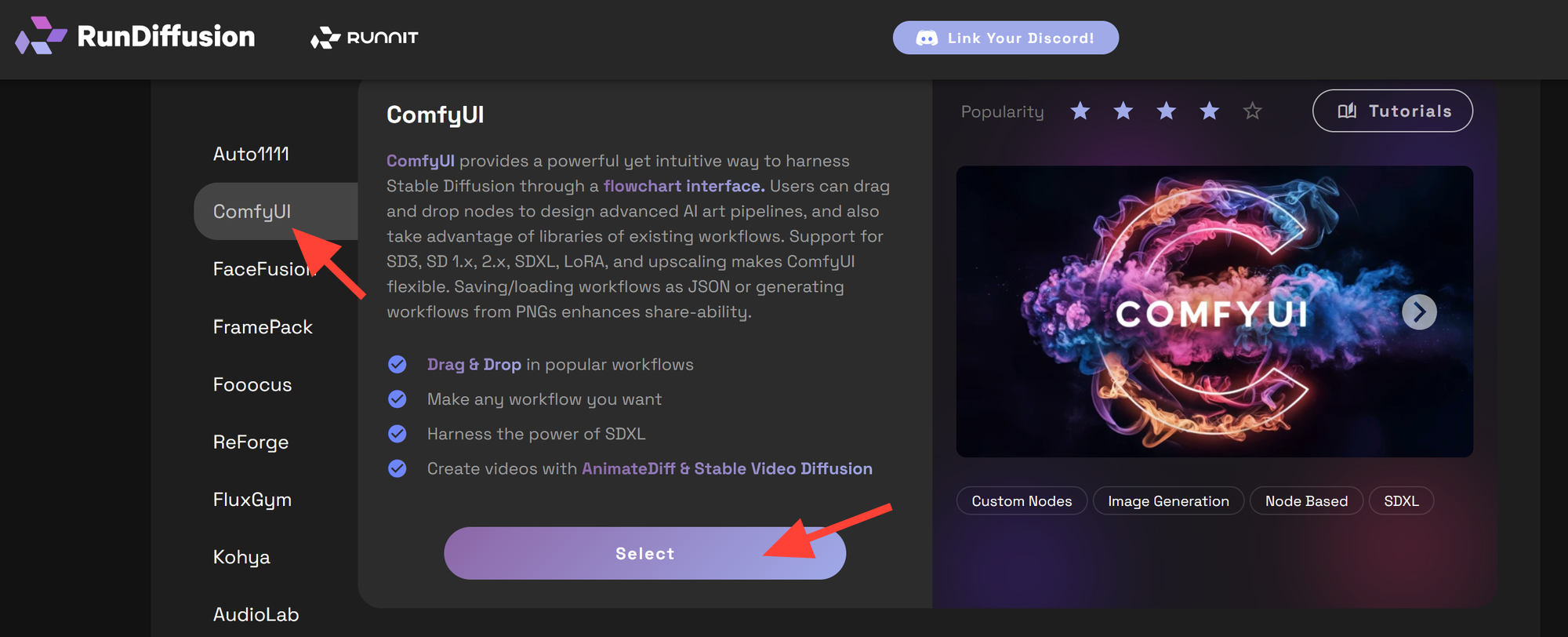This screenshot has height=637, width=1568.
Task: Open the Tutorials button
Action: [1392, 111]
